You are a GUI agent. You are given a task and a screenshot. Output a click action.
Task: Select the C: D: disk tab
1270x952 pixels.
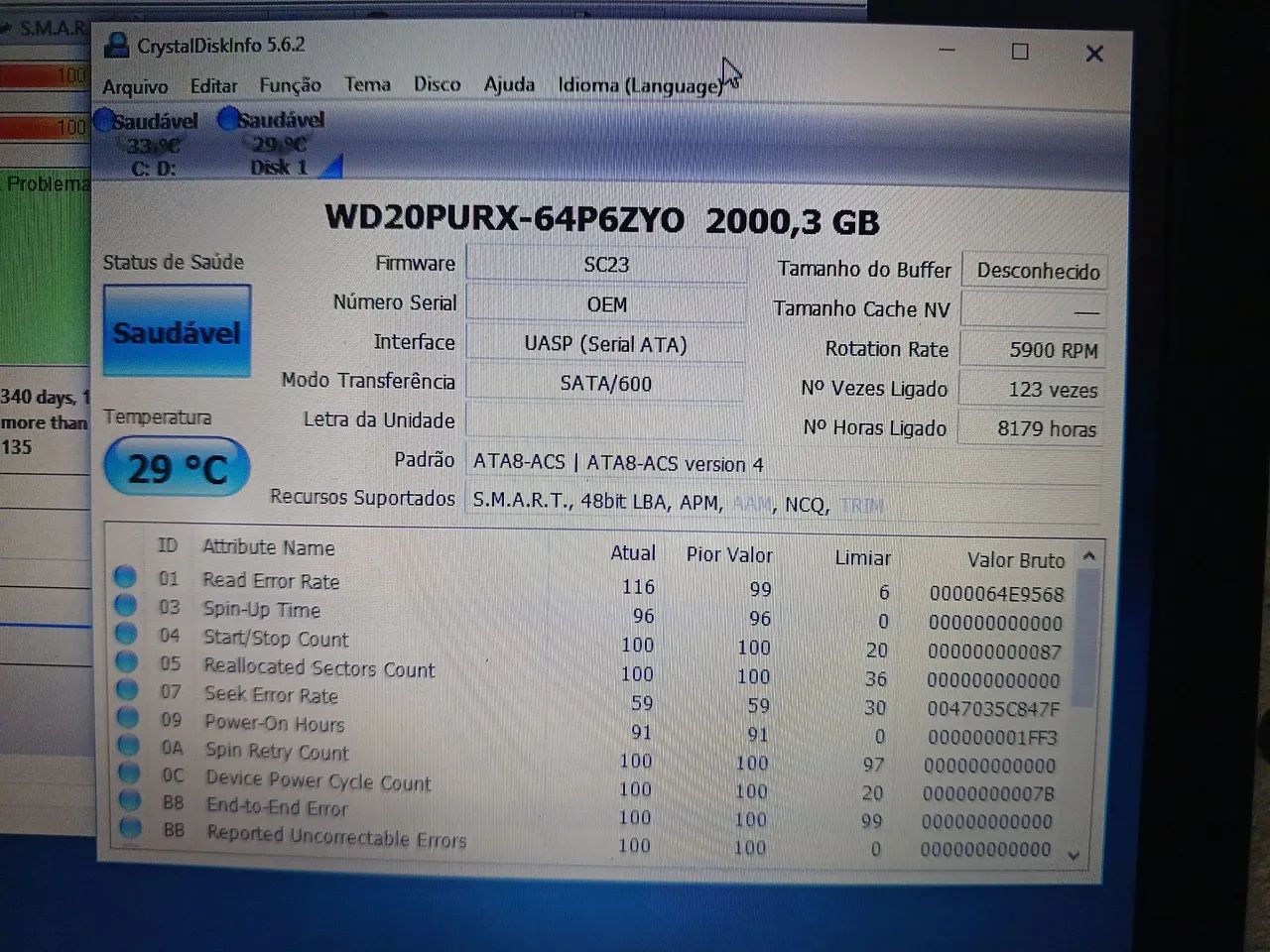tap(152, 145)
